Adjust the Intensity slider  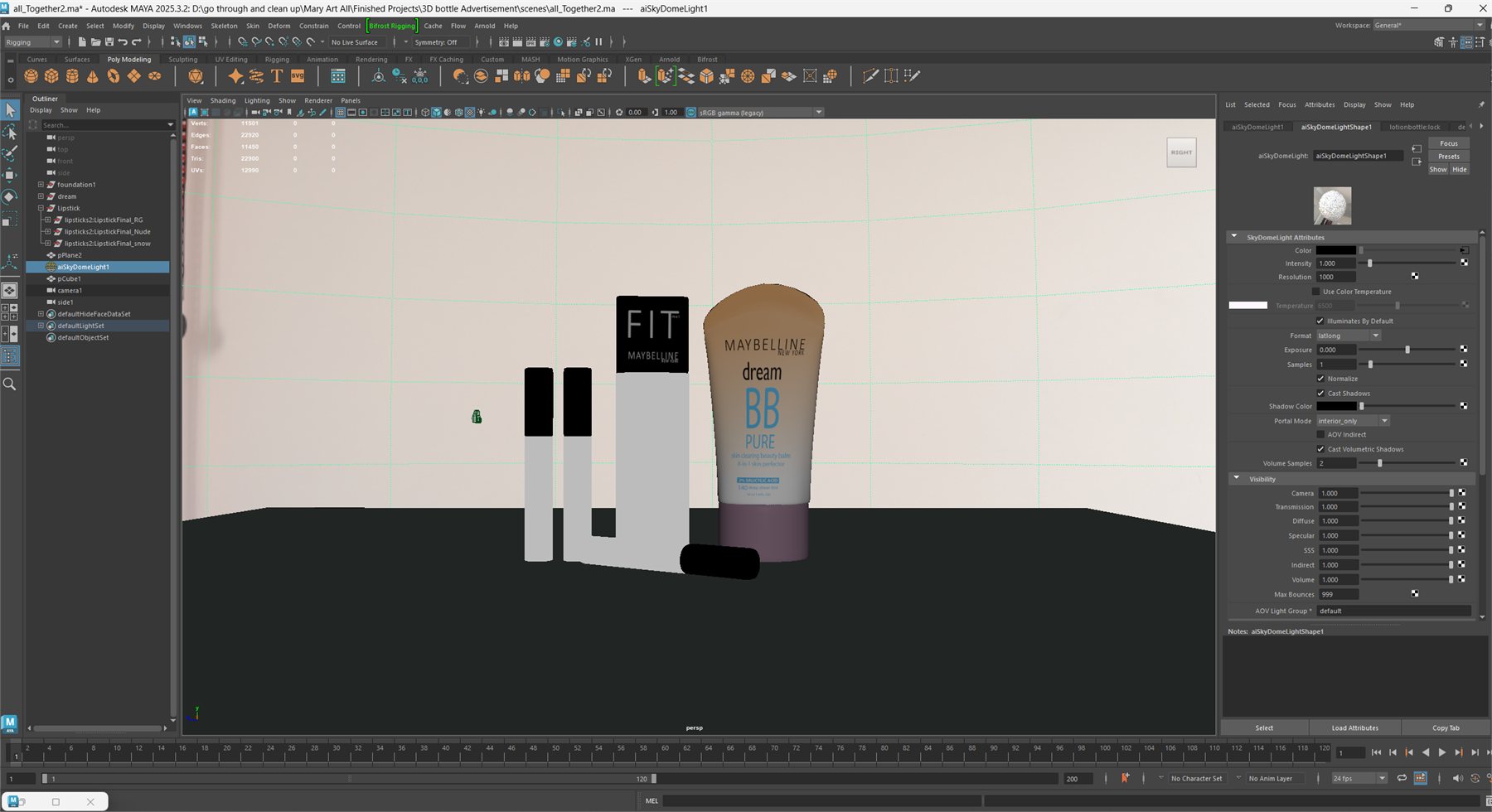point(1408,263)
